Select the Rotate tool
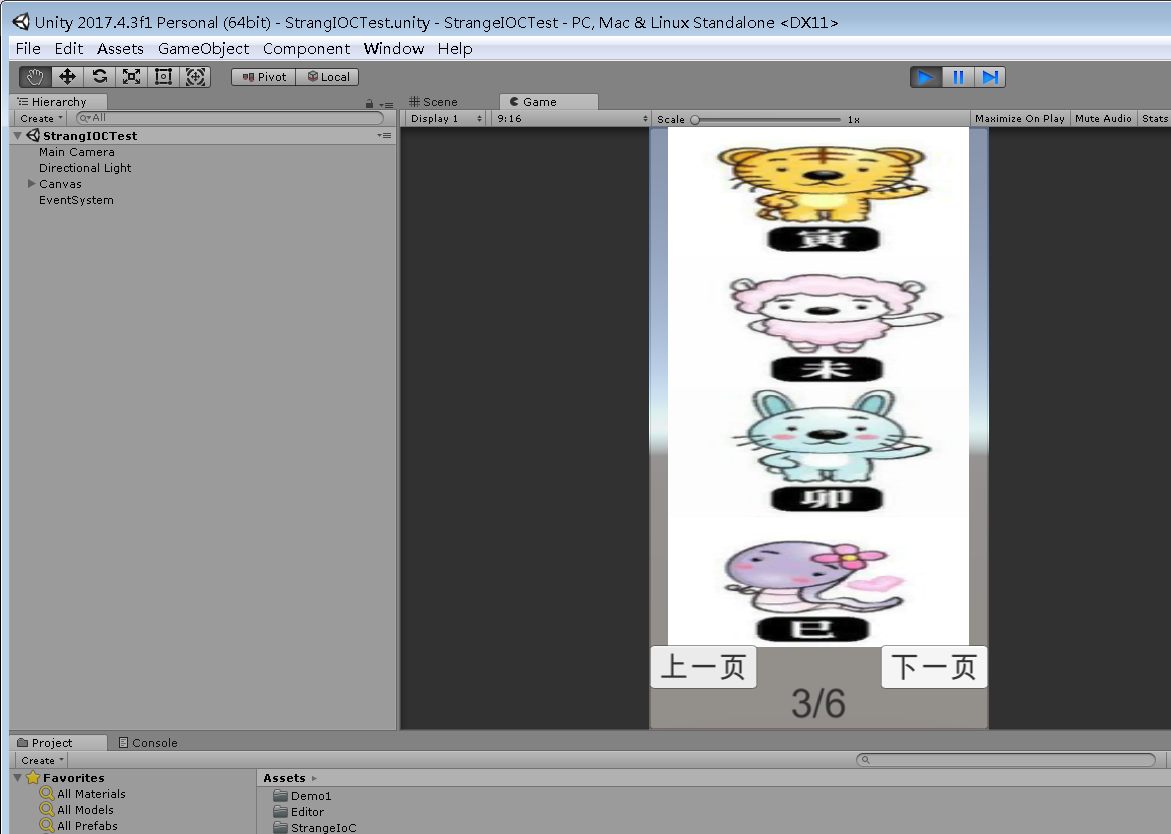The height and width of the screenshot is (834, 1171). coord(98,76)
